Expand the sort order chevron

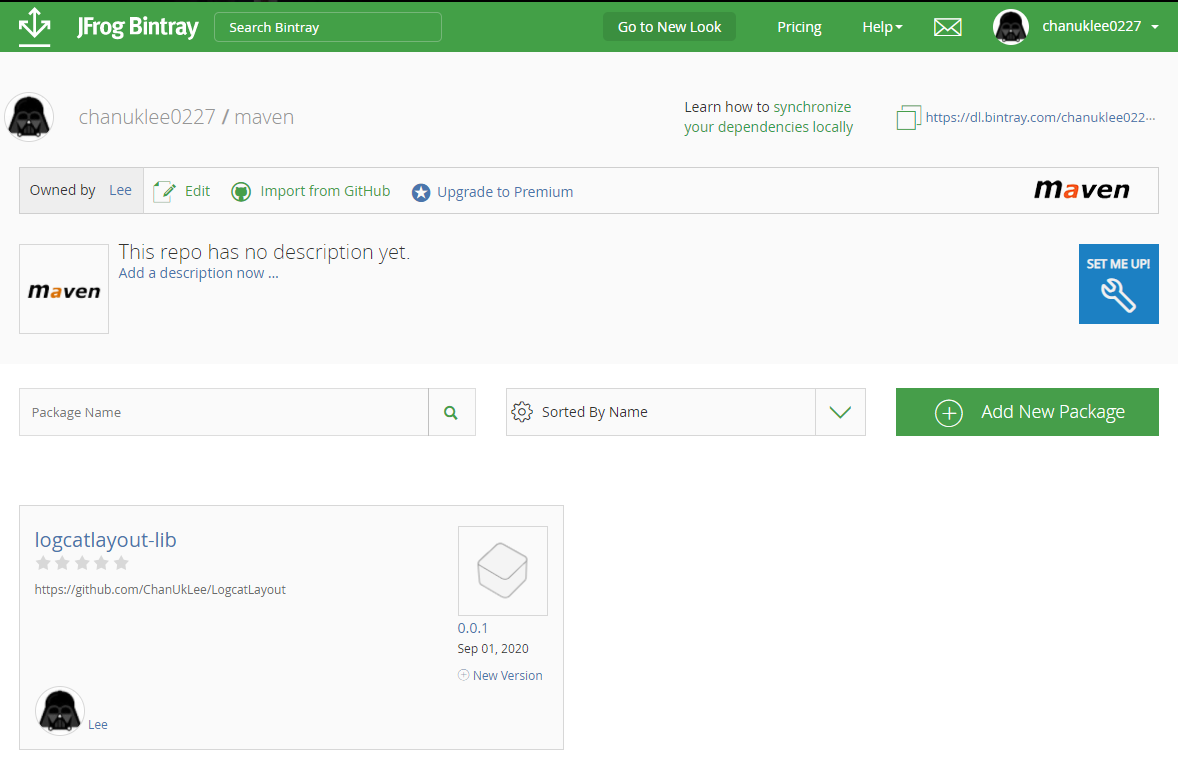click(840, 412)
